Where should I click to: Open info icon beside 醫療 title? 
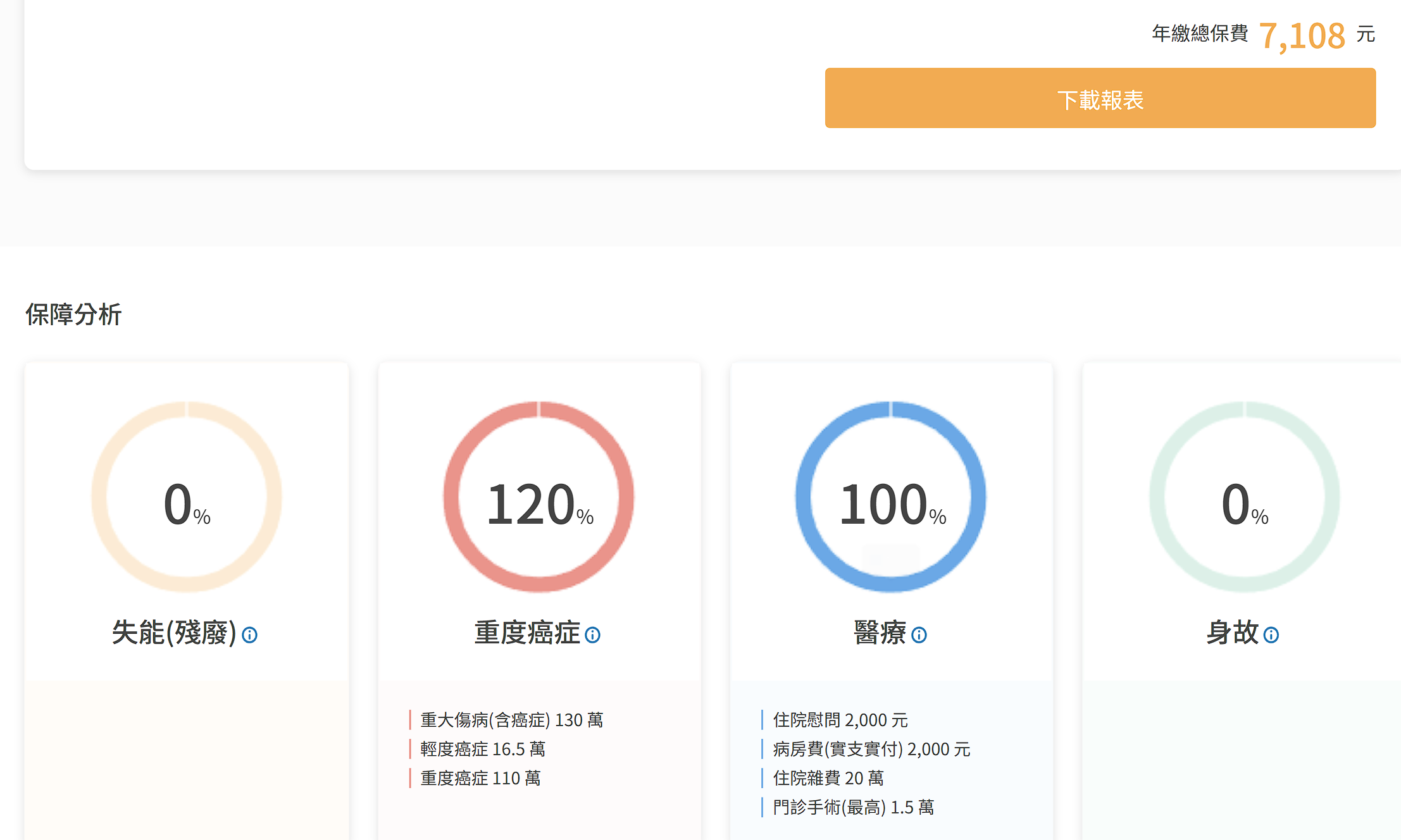tap(919, 634)
